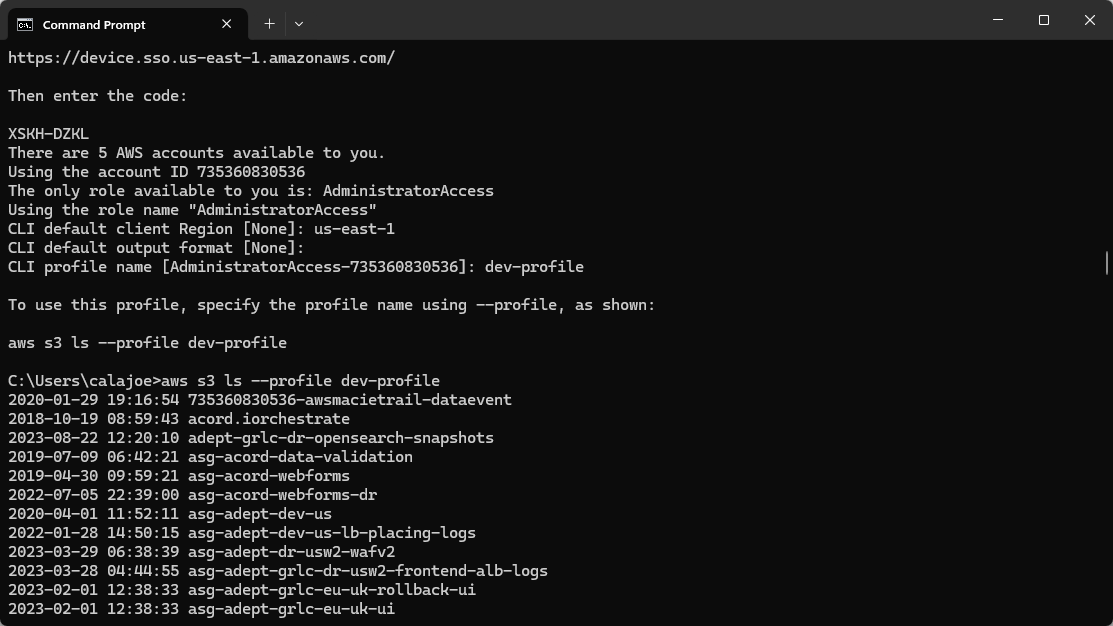Click the acord.iorchestrate bucket entry
The image size is (1113, 626).
pos(268,419)
